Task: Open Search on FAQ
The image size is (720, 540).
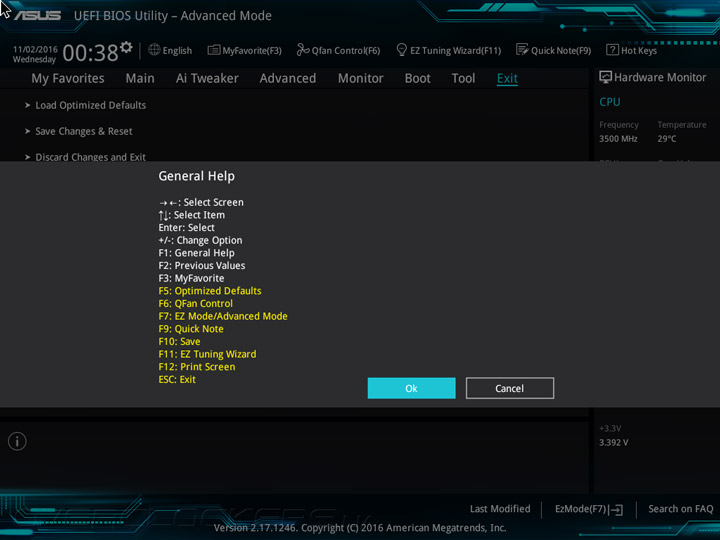Action: 681,509
